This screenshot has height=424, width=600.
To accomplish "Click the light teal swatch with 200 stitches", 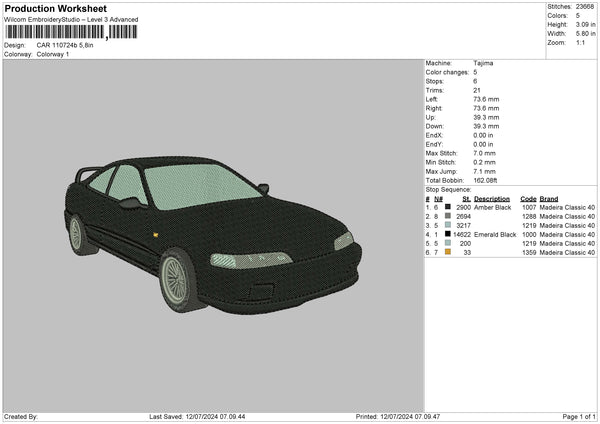I will pos(446,243).
